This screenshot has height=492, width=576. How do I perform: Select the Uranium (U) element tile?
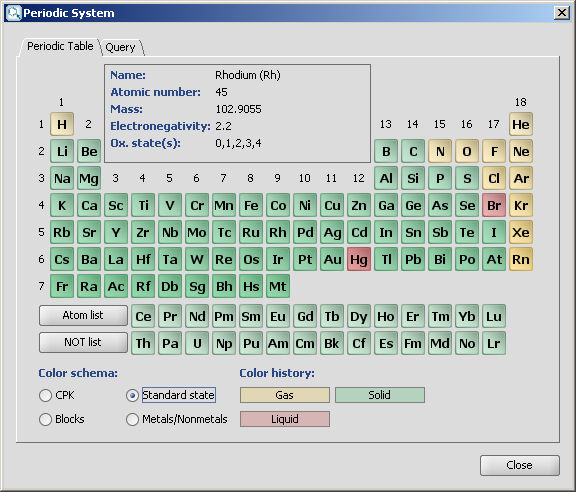pos(197,343)
